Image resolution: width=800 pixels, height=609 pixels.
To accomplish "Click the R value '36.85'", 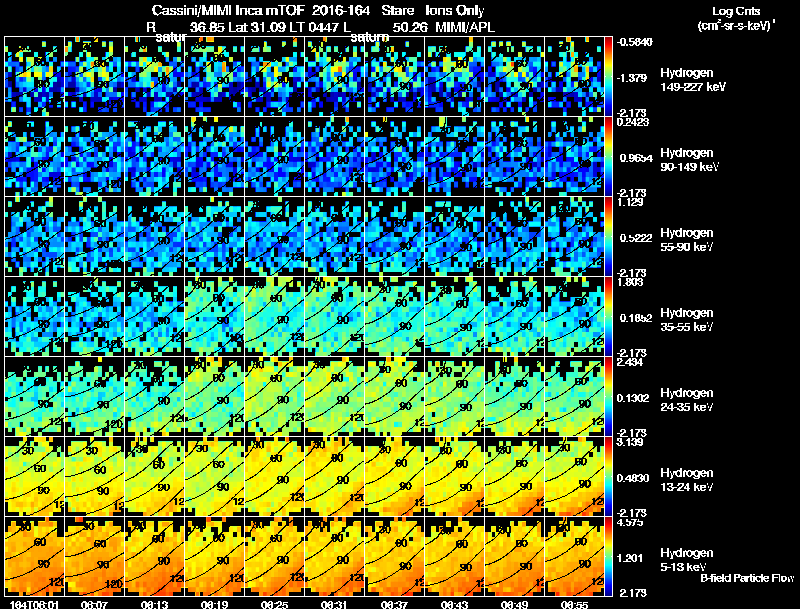I will pyautogui.click(x=207, y=27).
